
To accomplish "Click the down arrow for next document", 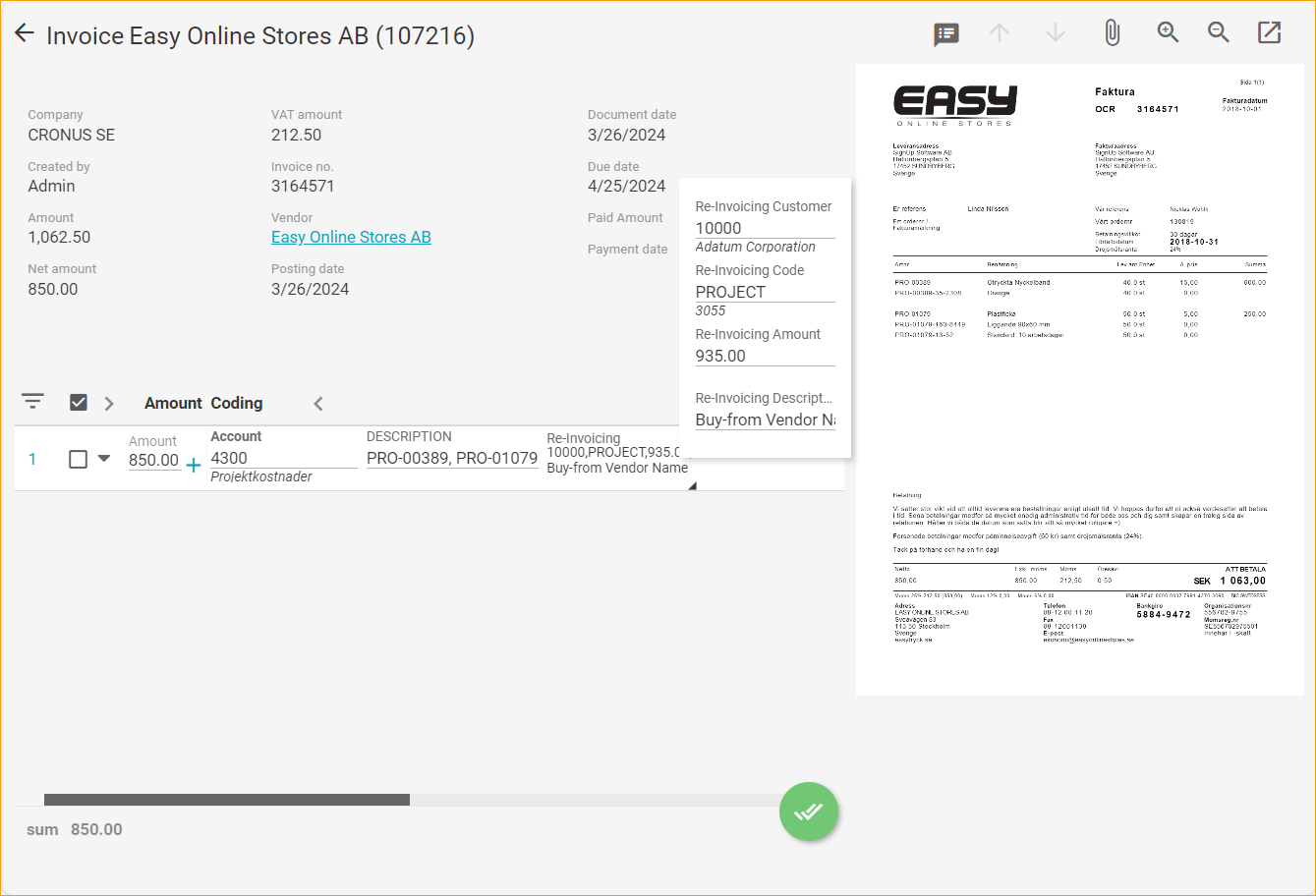I will pos(1055,33).
